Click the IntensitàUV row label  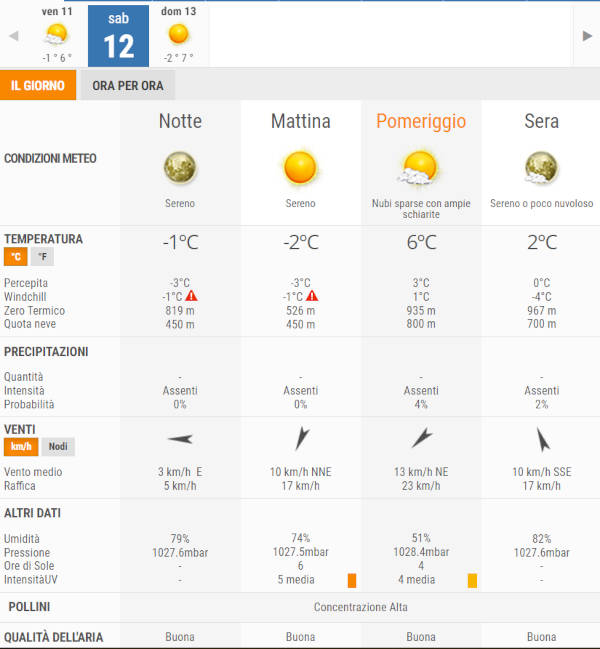[31, 579]
